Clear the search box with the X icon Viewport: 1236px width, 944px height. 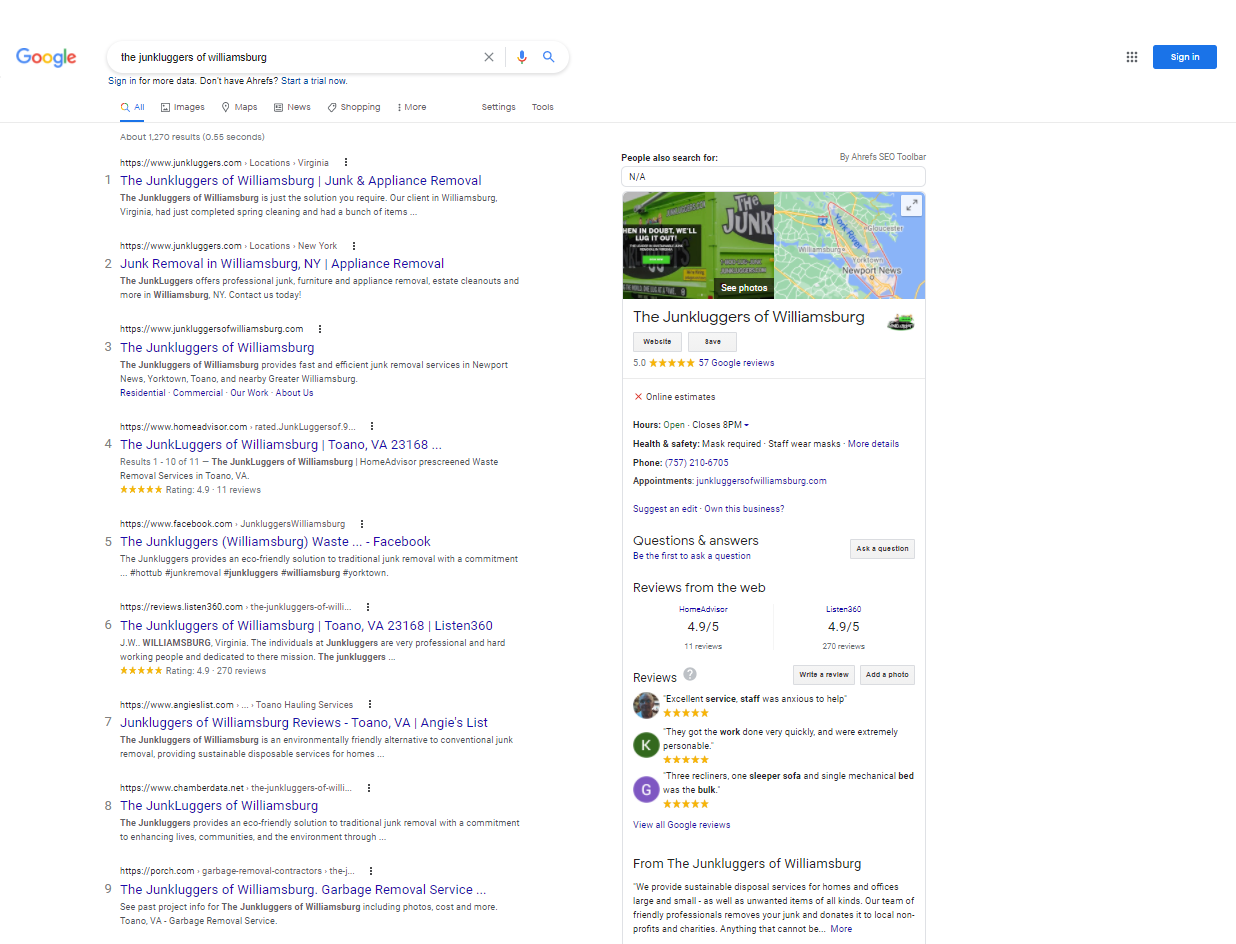[x=489, y=57]
